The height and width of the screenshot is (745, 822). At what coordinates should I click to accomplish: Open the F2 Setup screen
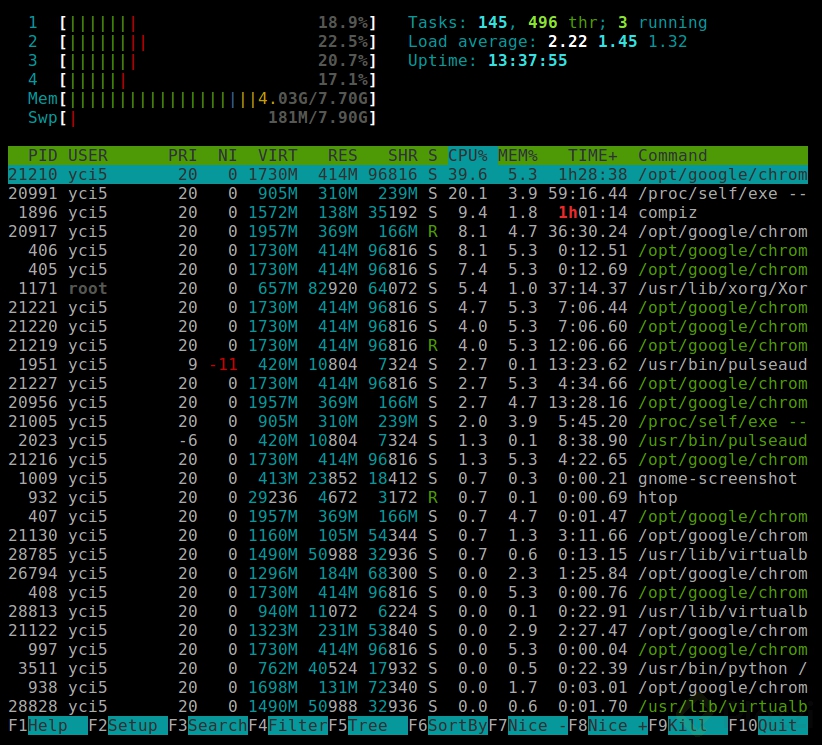point(128,726)
